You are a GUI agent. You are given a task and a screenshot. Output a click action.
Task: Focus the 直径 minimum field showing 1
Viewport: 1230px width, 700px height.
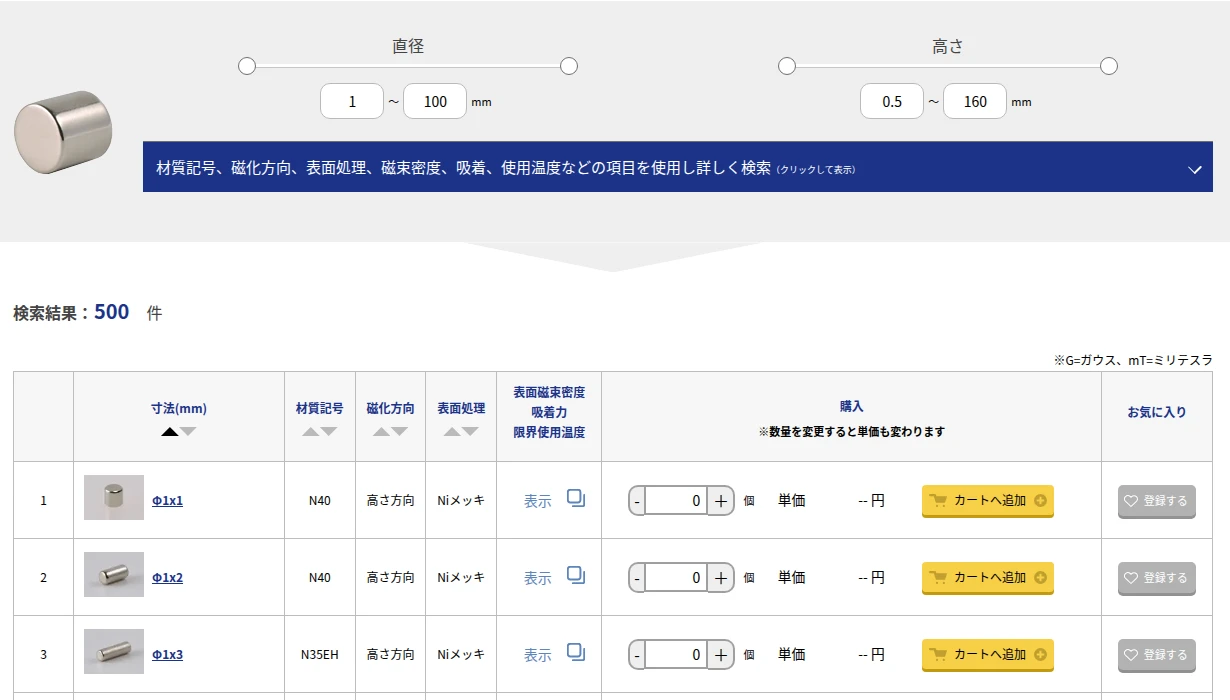[352, 101]
